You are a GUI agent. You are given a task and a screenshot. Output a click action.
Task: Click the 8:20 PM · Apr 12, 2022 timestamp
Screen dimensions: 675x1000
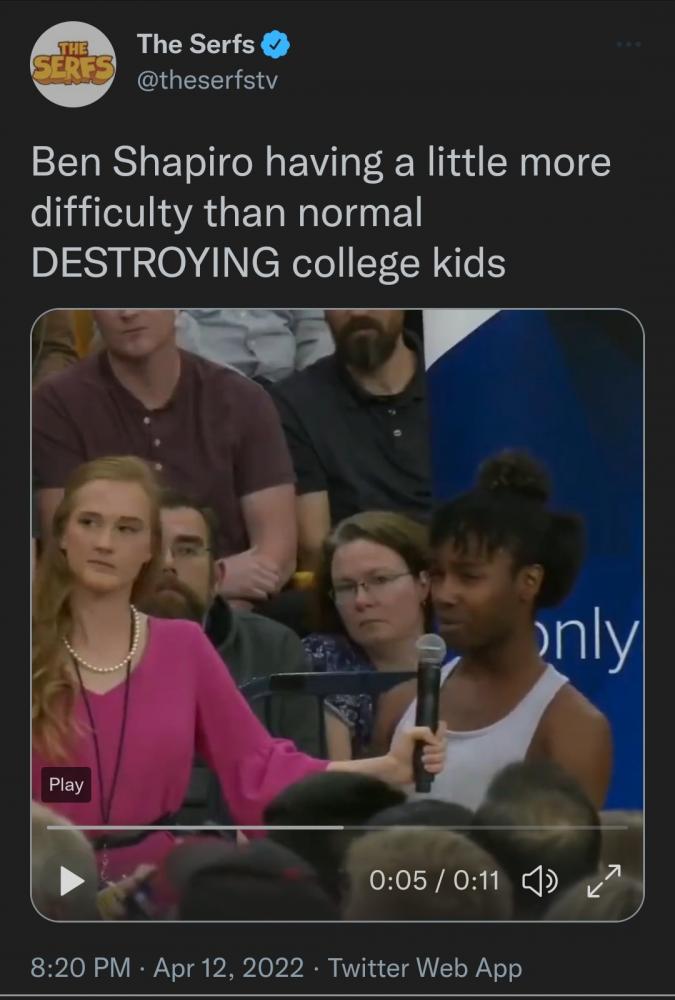[167, 967]
